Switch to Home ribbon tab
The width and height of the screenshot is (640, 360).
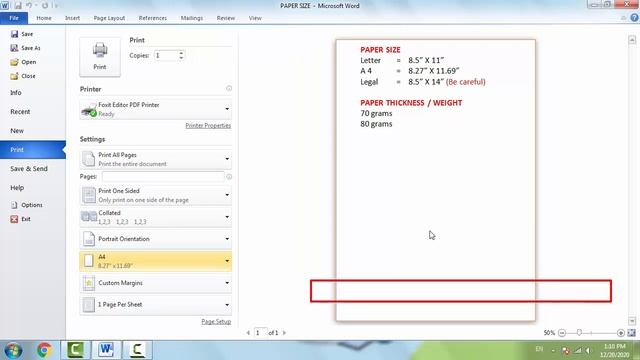pyautogui.click(x=44, y=18)
